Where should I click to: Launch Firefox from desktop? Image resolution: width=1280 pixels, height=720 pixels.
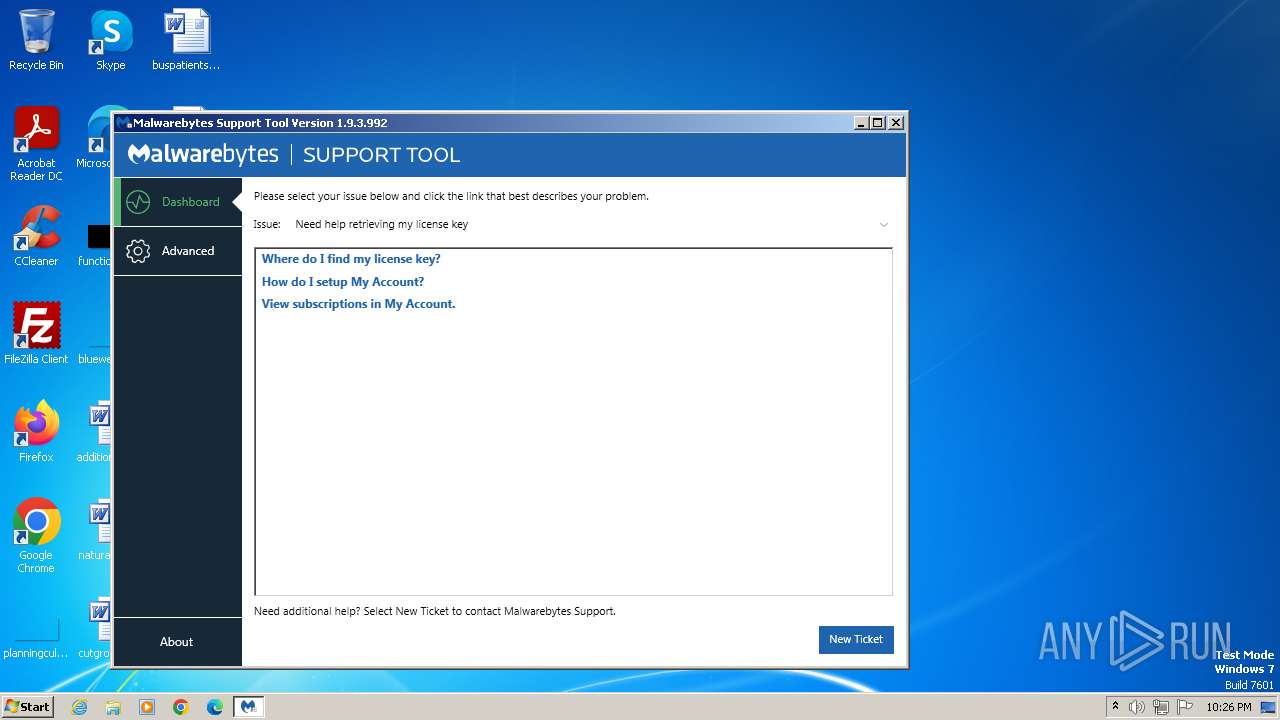tap(36, 431)
